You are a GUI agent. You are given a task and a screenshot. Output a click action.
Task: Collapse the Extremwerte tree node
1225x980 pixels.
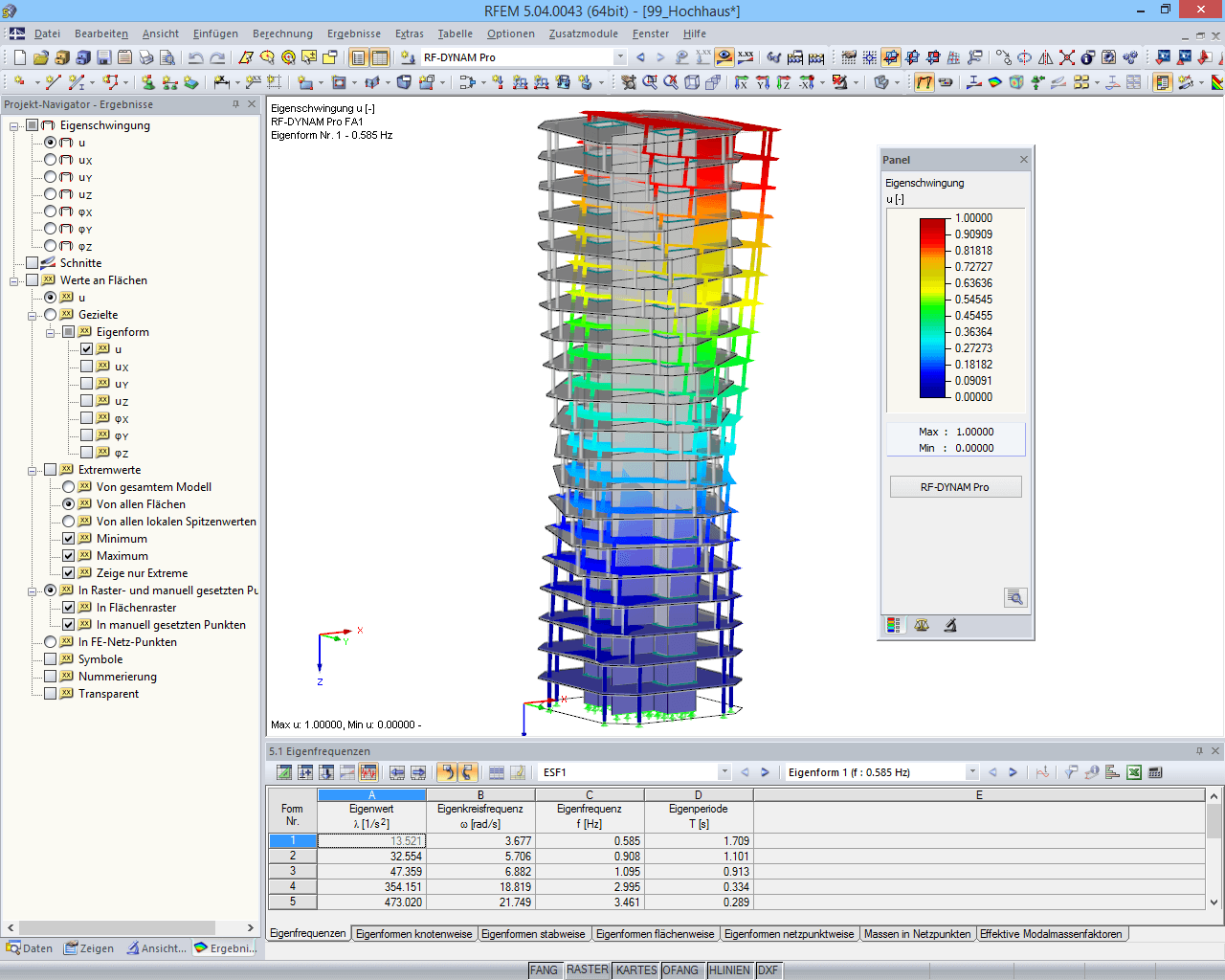[x=33, y=470]
